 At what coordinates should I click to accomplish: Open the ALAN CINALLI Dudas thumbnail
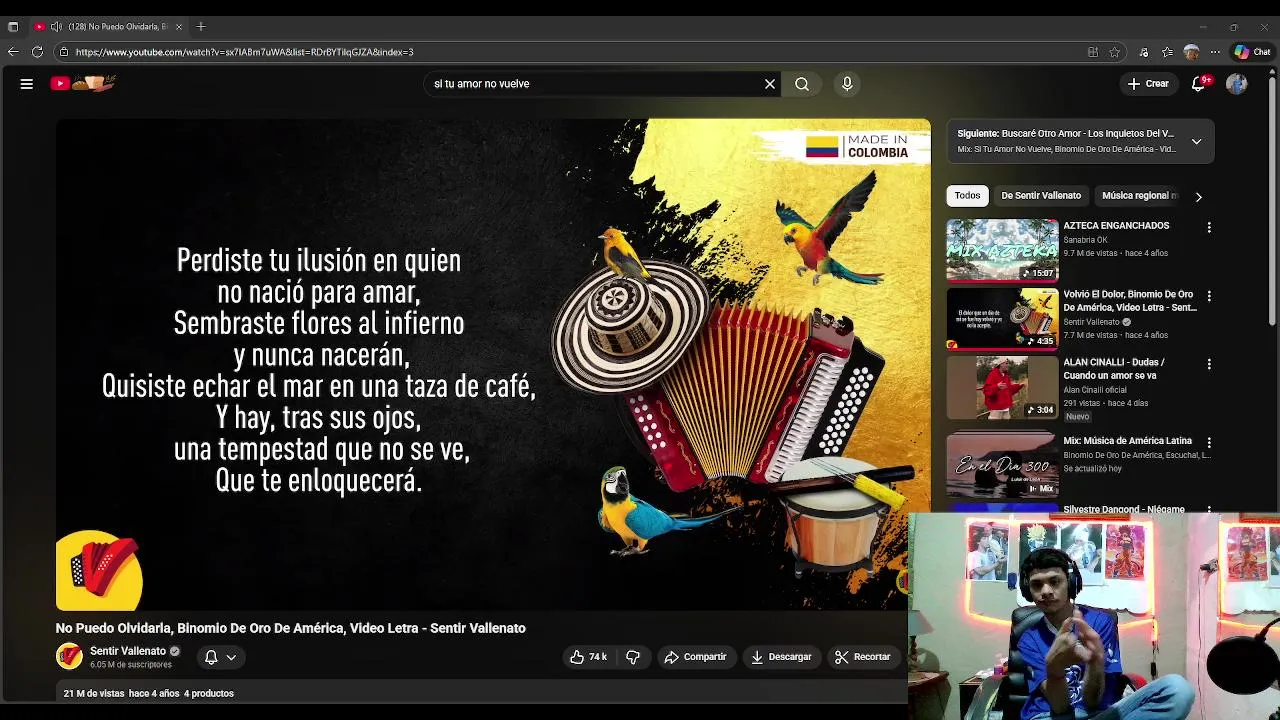coord(1002,387)
